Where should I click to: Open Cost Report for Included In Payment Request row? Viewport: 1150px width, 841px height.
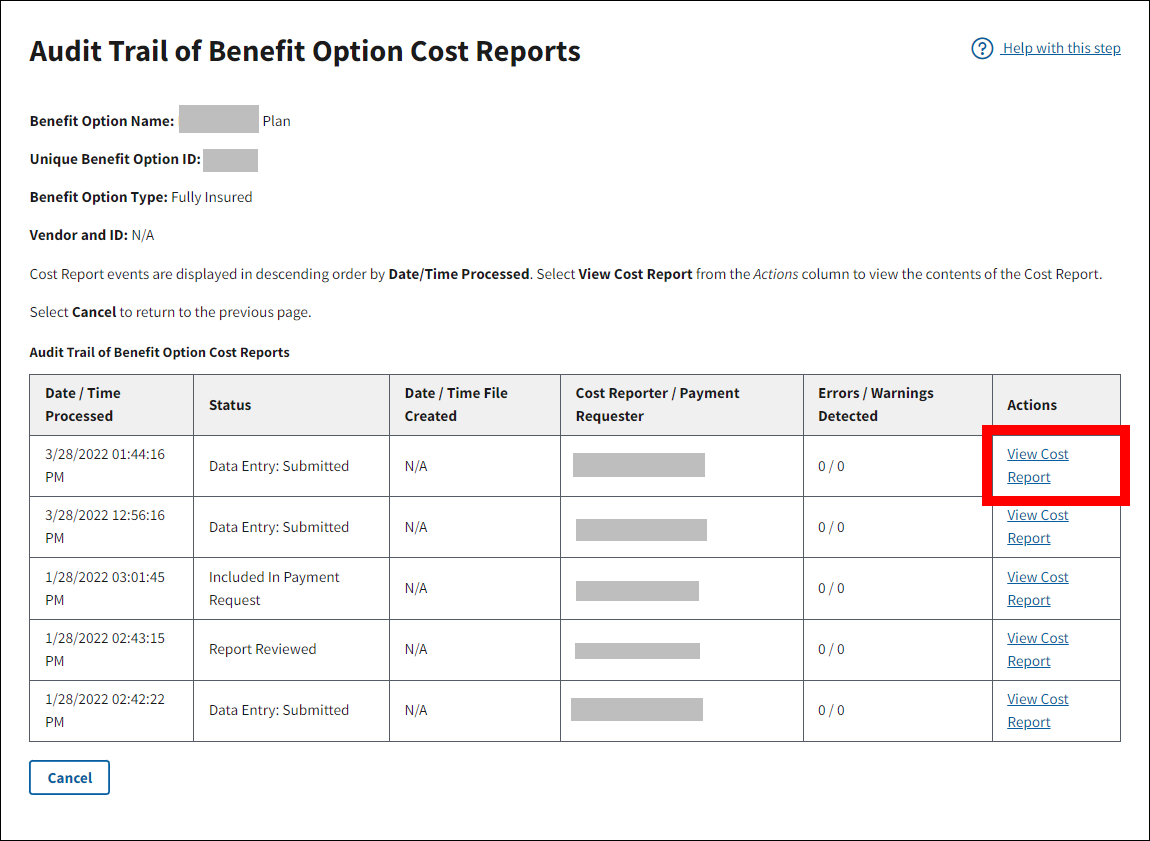tap(1037, 588)
